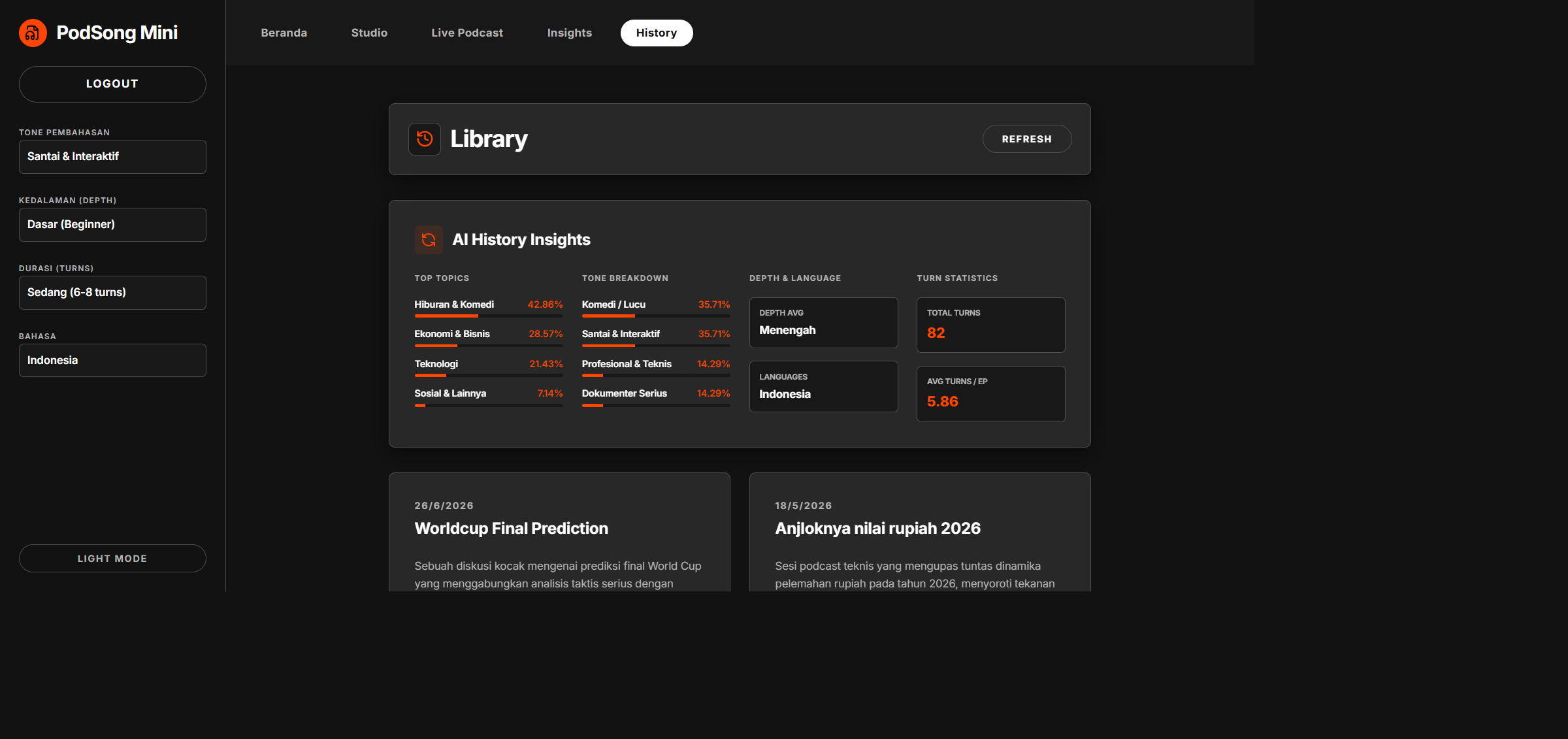Click the 21.43% percentage value
This screenshot has width=1568, height=739.
point(546,364)
